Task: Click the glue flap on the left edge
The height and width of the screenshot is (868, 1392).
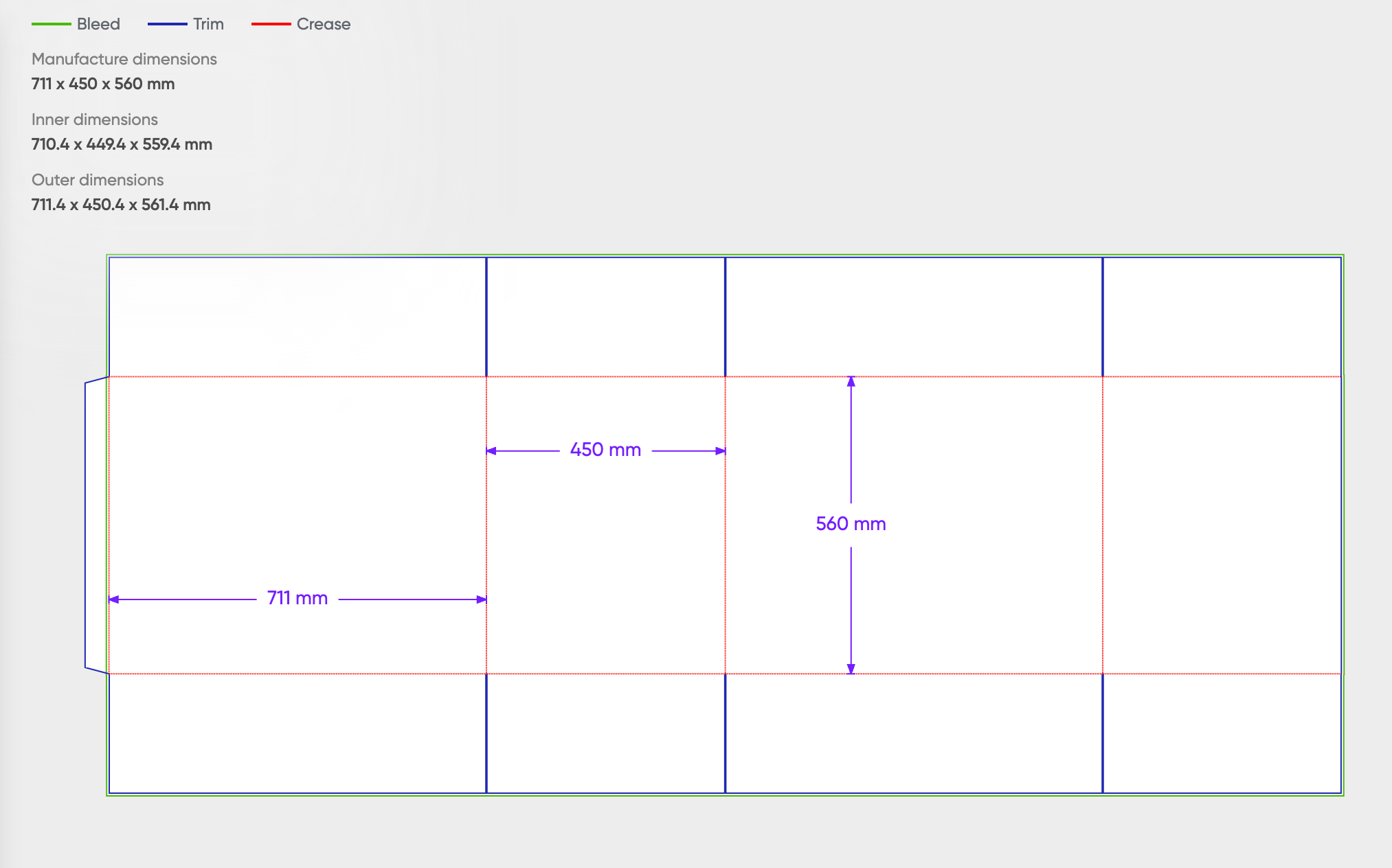Action: click(x=96, y=525)
